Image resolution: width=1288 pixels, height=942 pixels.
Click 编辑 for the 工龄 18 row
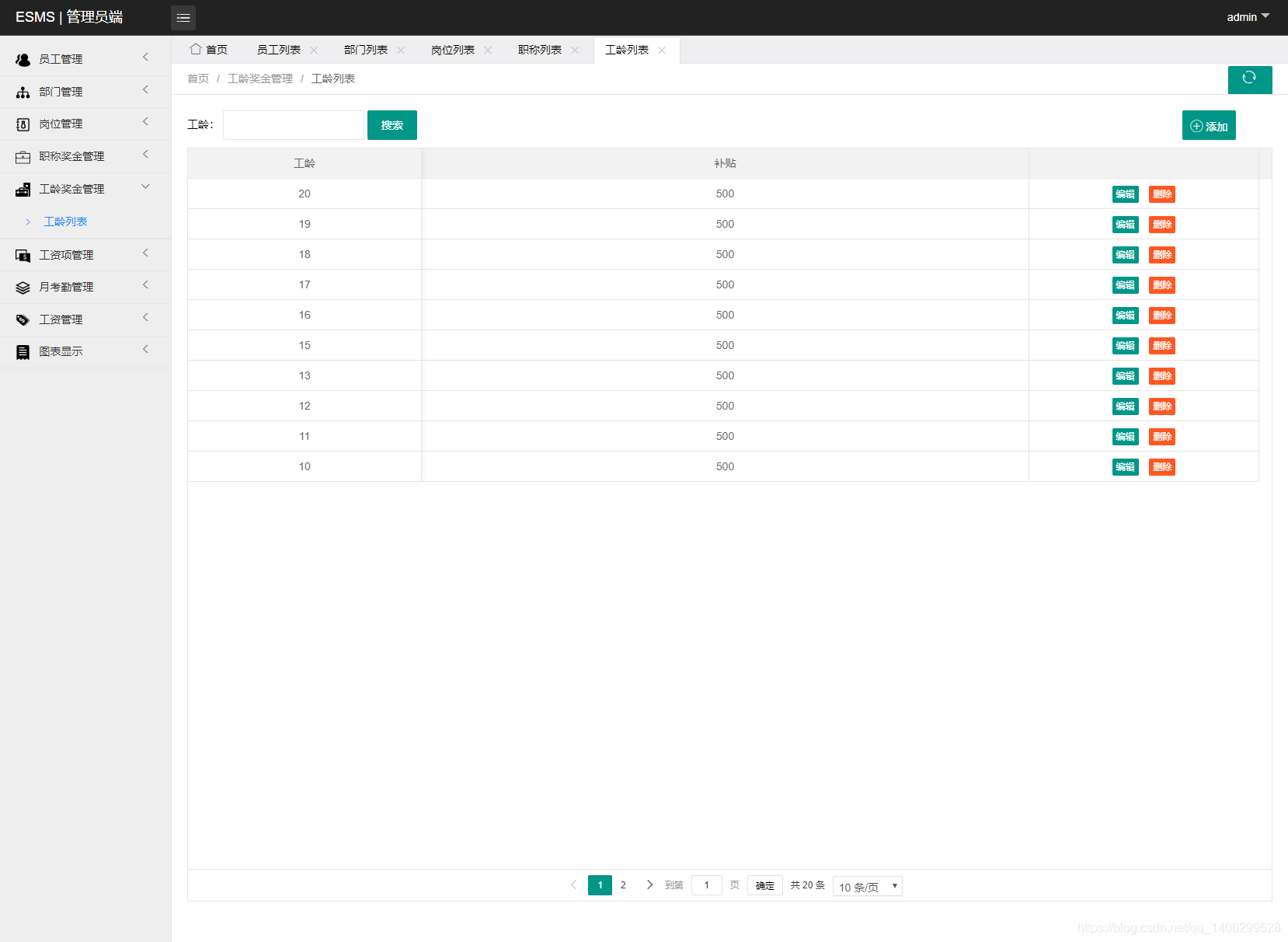tap(1125, 255)
